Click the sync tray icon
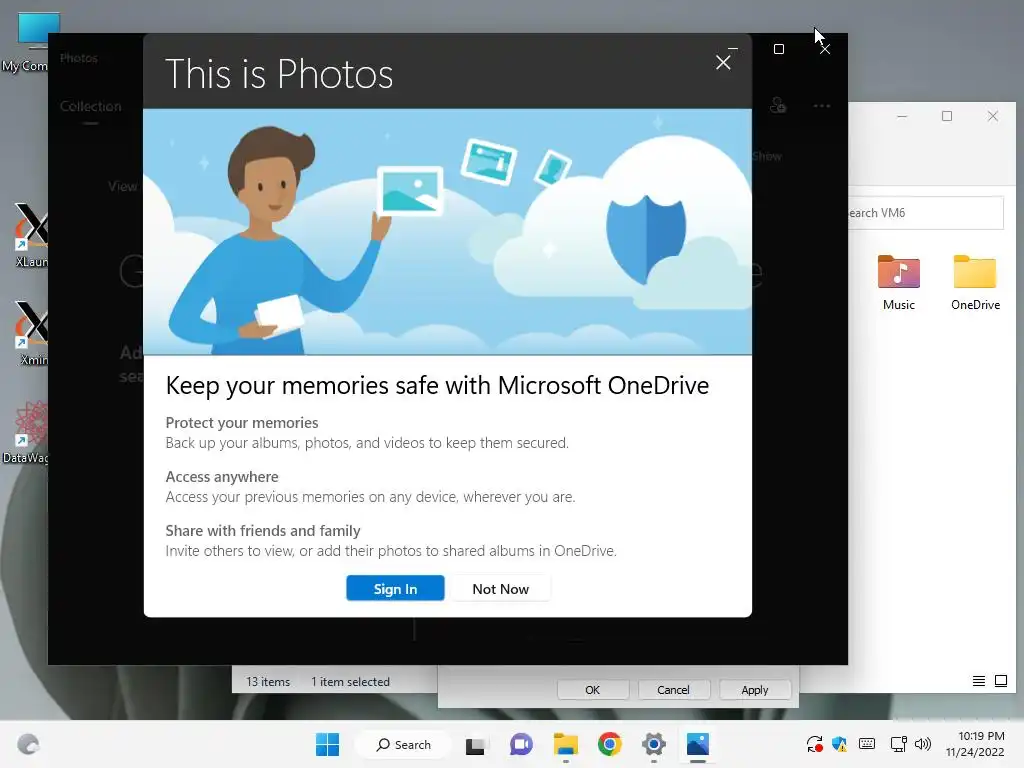The height and width of the screenshot is (768, 1024). point(814,744)
